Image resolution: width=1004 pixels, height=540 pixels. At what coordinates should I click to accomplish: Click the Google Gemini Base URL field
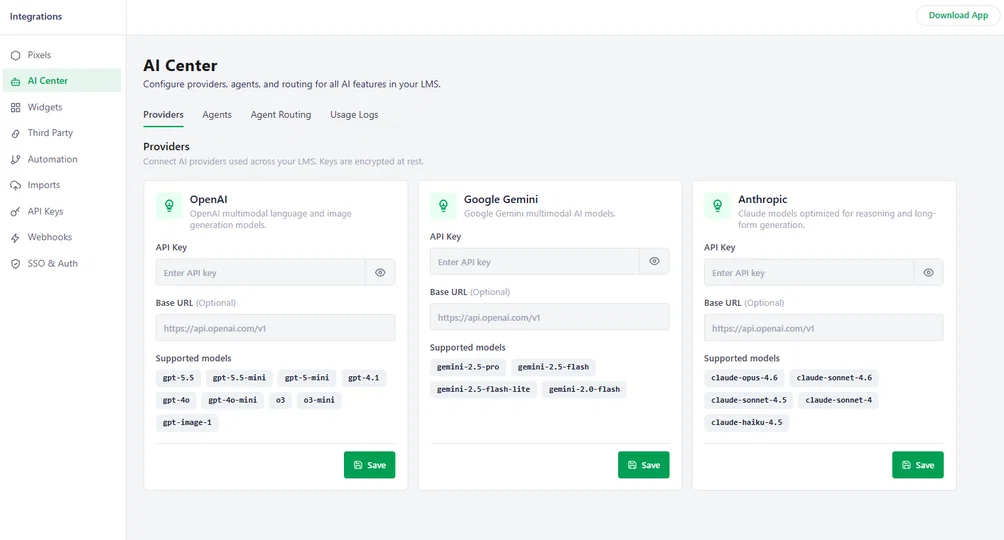pos(549,317)
